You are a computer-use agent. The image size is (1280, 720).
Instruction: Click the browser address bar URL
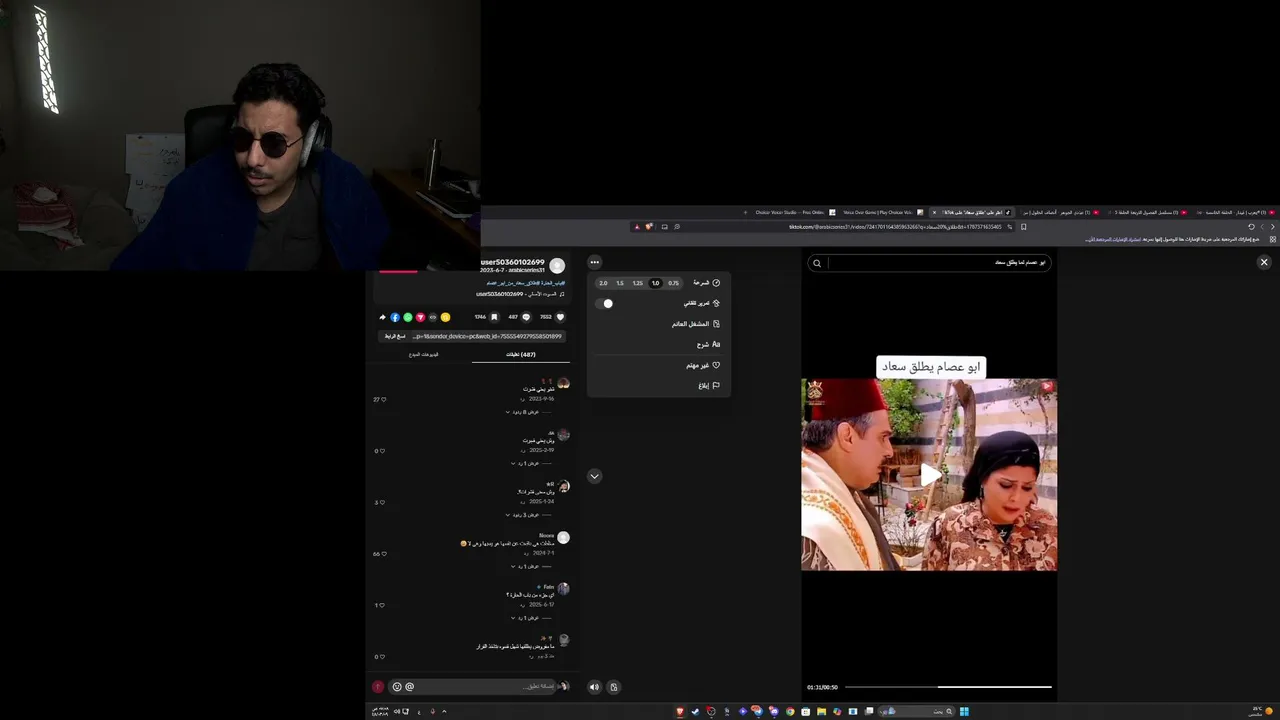895,227
